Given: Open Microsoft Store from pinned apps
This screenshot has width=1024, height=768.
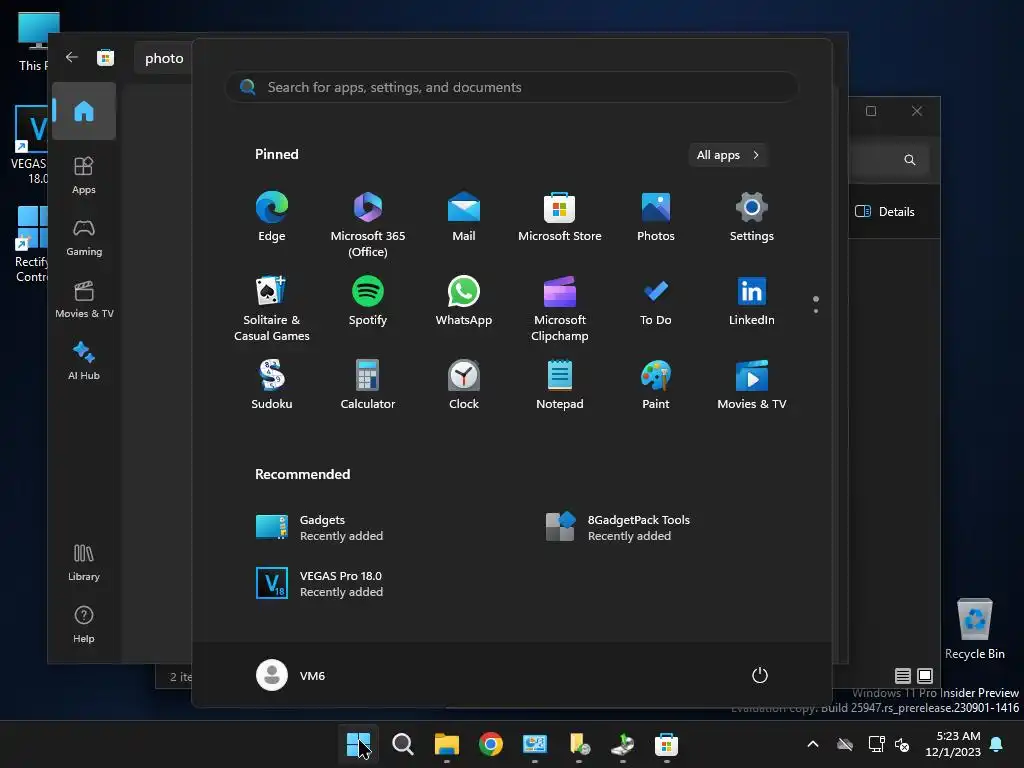Looking at the screenshot, I should [x=560, y=217].
